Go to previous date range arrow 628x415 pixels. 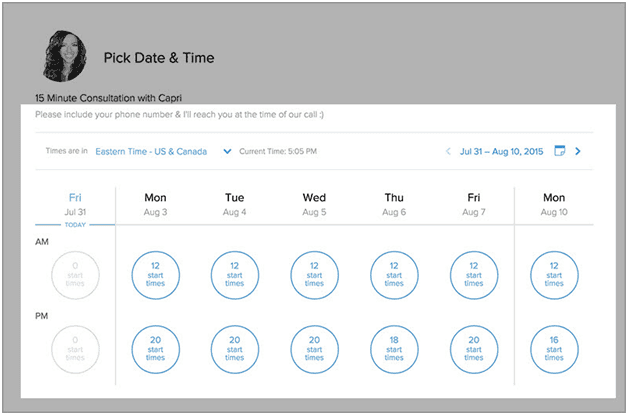pos(448,151)
